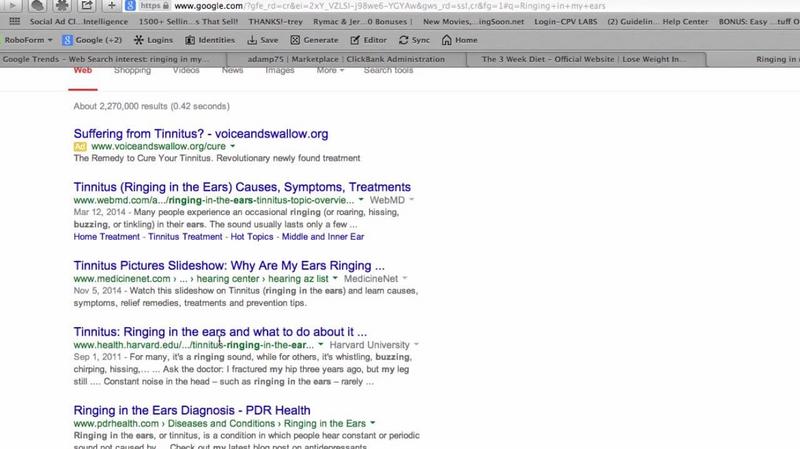Select the Images search tab
Screen dimensions: 800x449
click(280, 70)
